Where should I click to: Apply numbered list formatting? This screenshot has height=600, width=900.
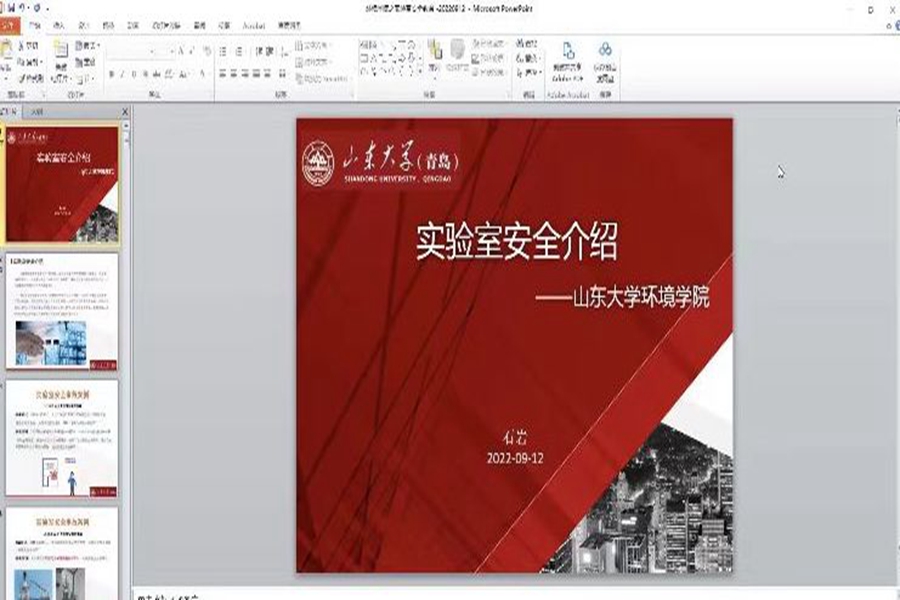pos(240,51)
